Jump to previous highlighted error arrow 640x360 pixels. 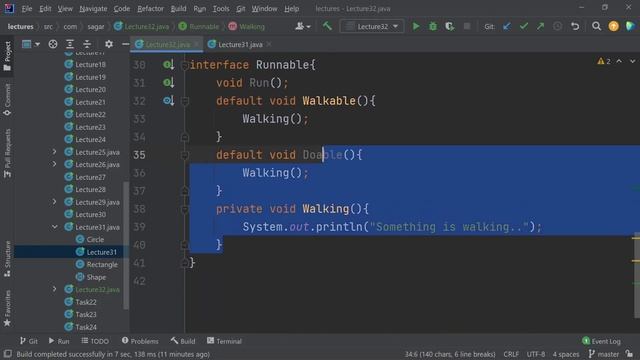point(619,61)
